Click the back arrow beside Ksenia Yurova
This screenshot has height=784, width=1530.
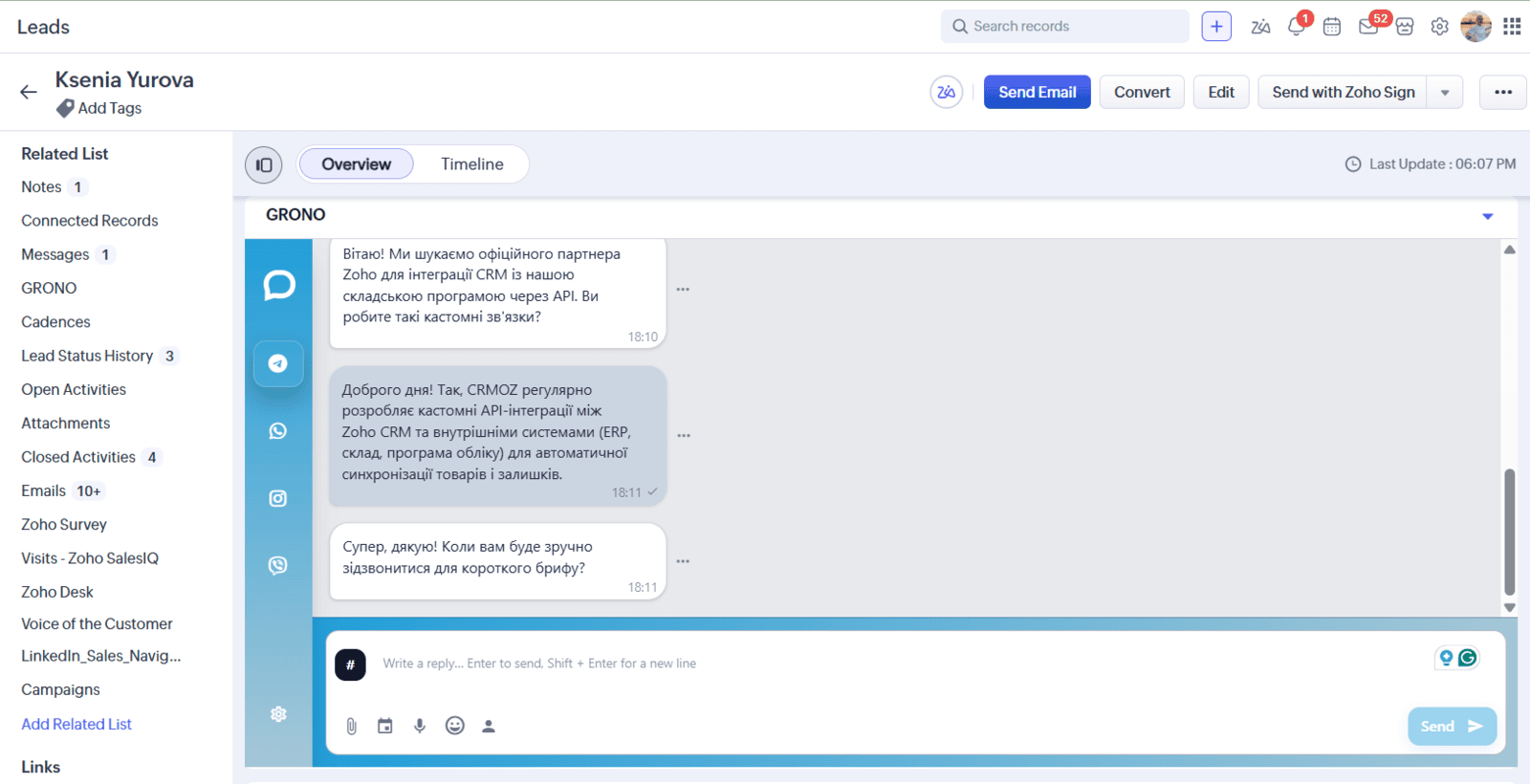pos(29,92)
